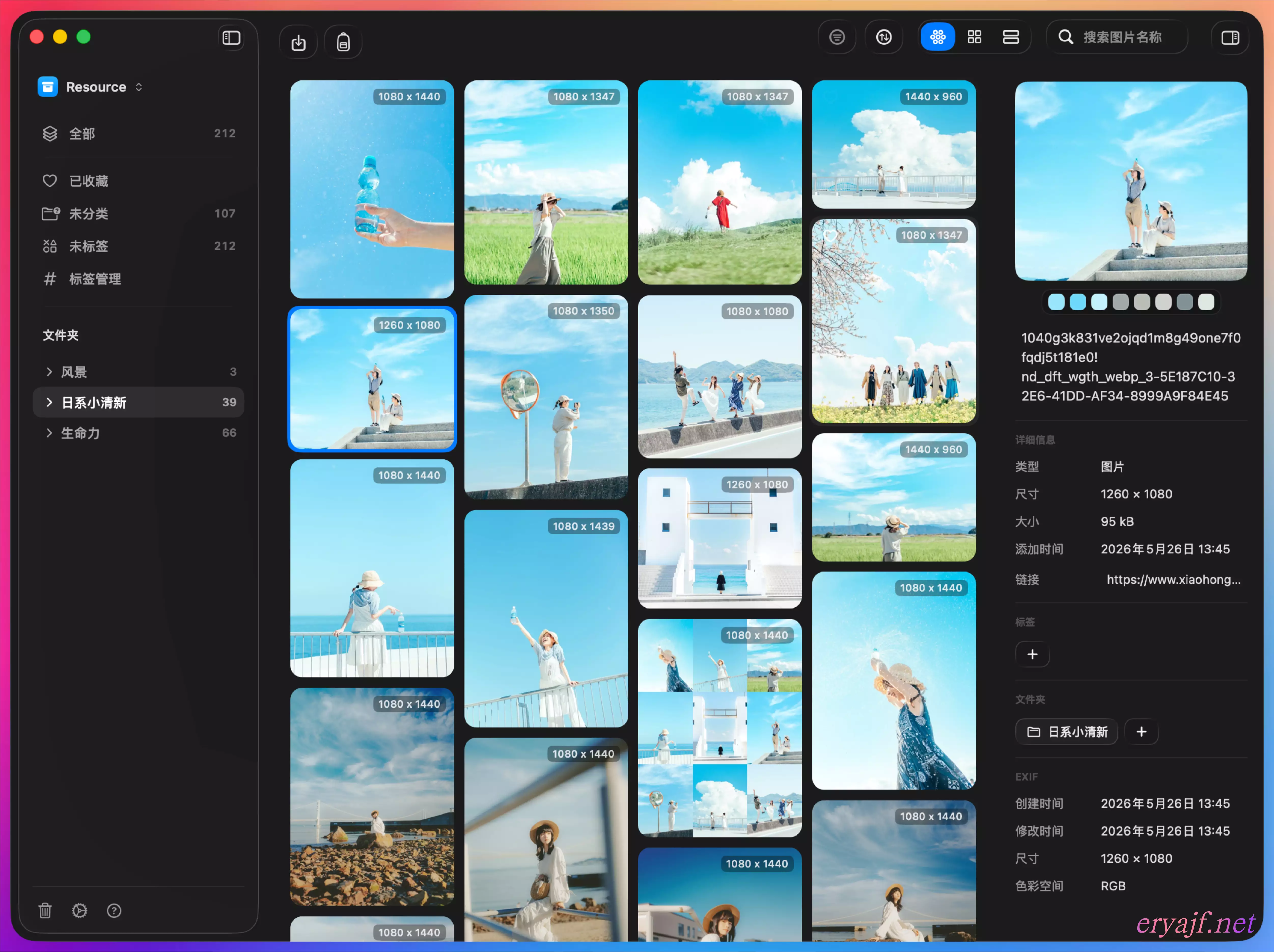Open the xiaohong link URL
Image resolution: width=1274 pixels, height=952 pixels.
[x=1174, y=579]
